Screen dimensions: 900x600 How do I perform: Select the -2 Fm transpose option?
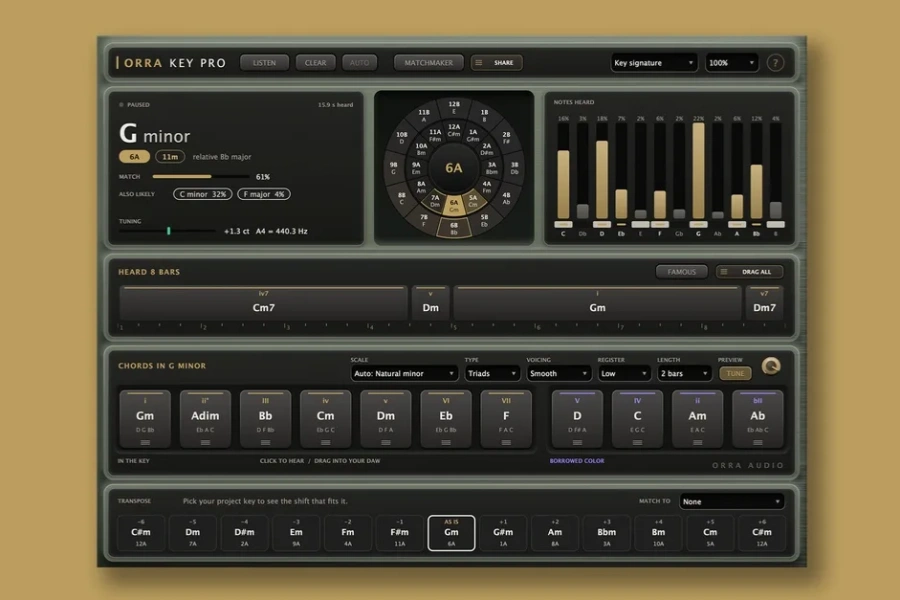(x=348, y=533)
